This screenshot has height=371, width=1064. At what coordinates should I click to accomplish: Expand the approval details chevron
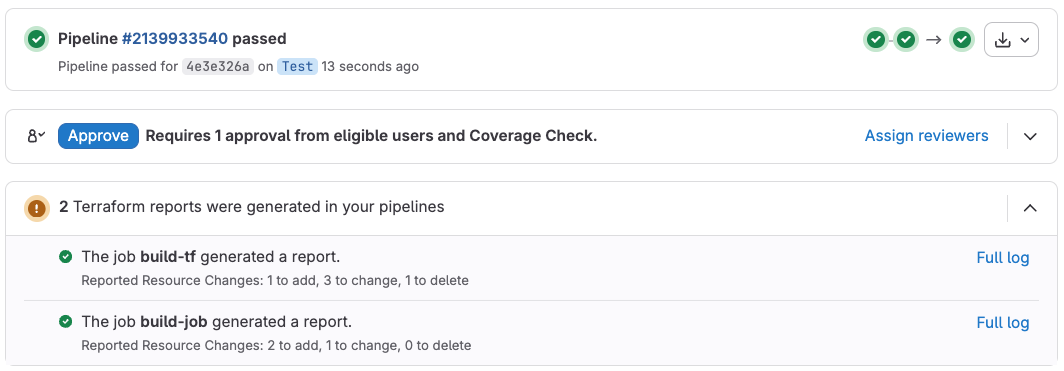(1030, 136)
